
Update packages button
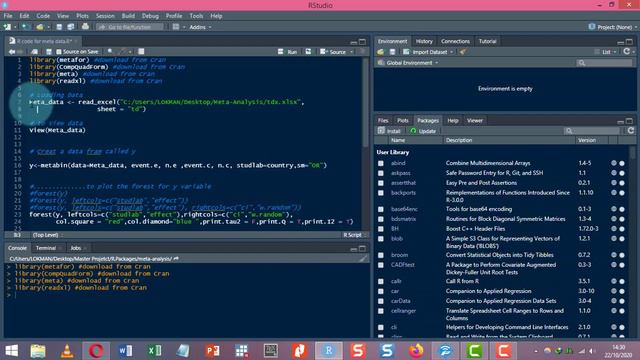423,131
